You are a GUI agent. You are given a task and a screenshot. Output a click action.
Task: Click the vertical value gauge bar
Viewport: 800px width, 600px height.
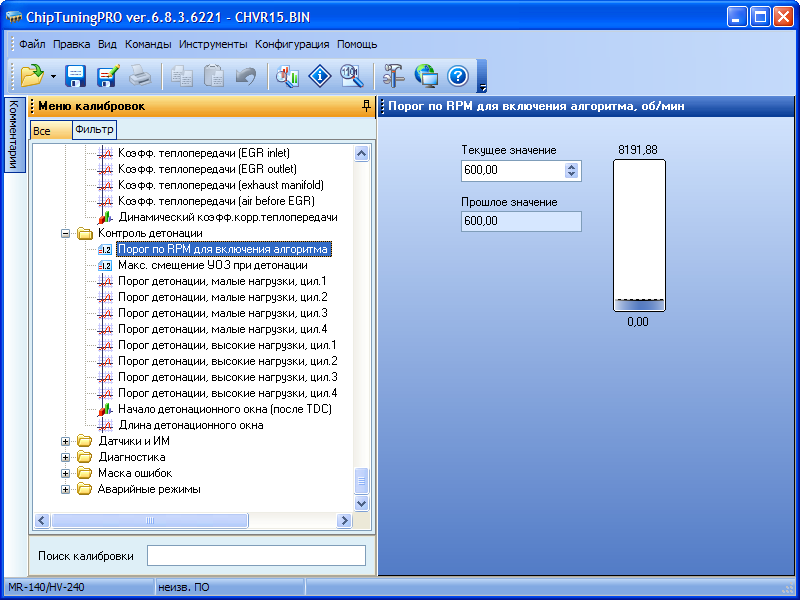click(x=639, y=237)
